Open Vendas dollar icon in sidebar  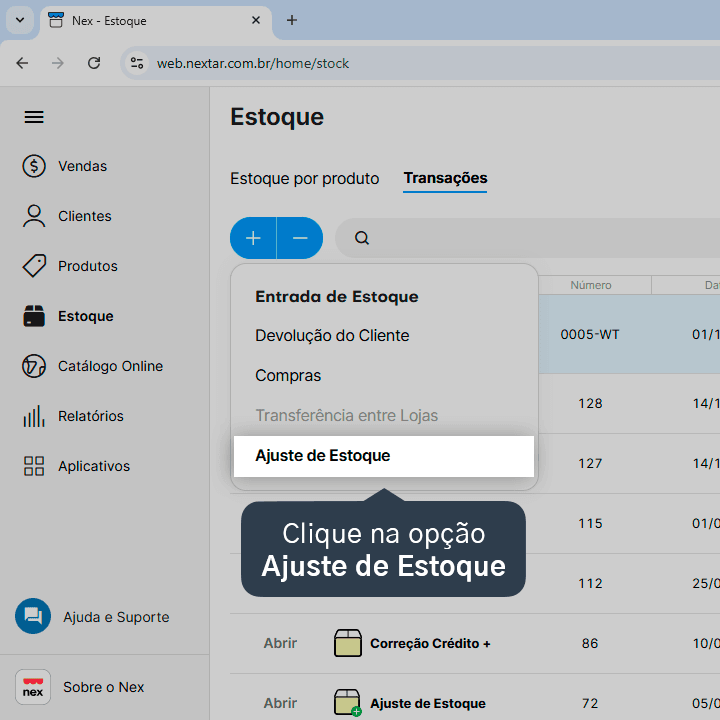[x=34, y=166]
